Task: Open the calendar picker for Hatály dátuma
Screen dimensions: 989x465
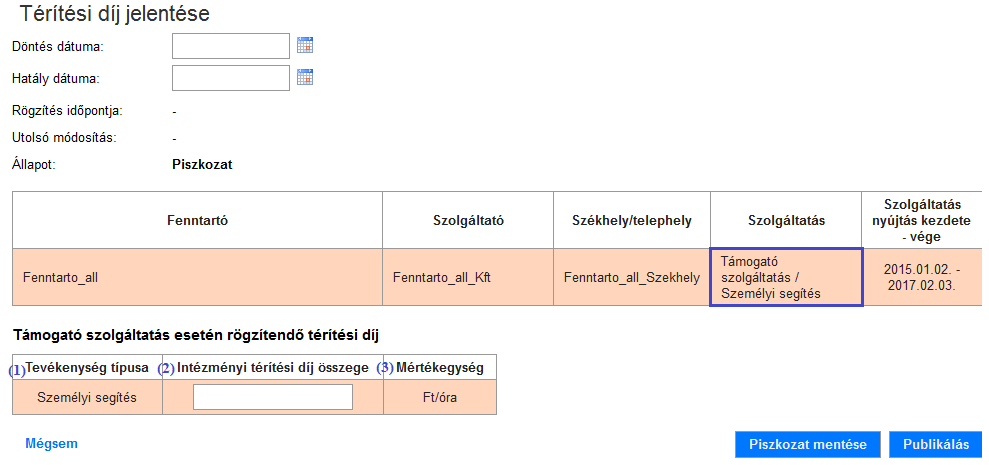Action: click(305, 77)
